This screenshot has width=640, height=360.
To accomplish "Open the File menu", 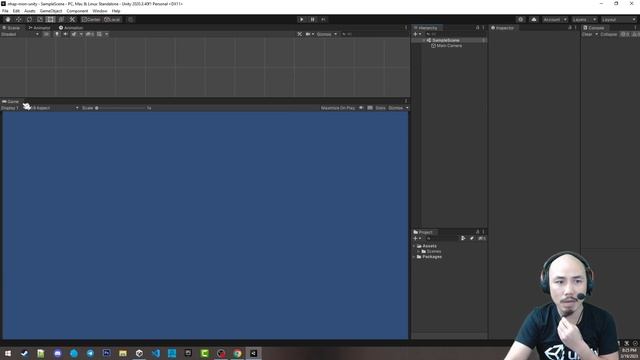I will pos(5,11).
